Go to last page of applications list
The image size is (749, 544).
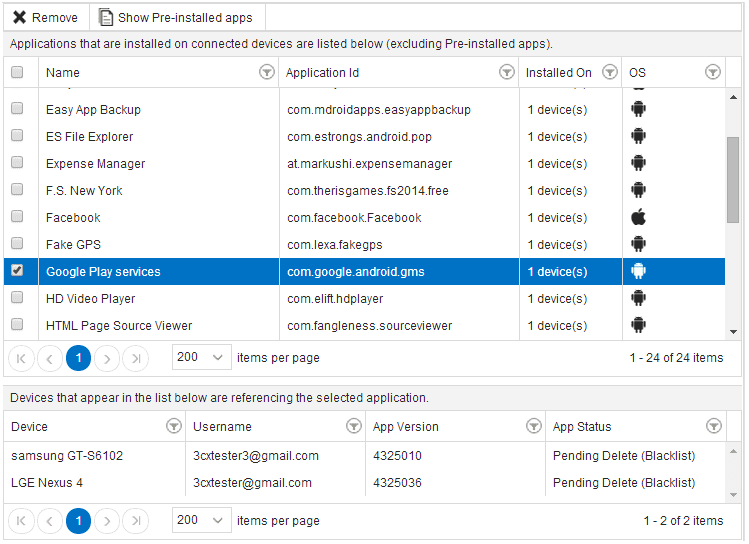136,358
